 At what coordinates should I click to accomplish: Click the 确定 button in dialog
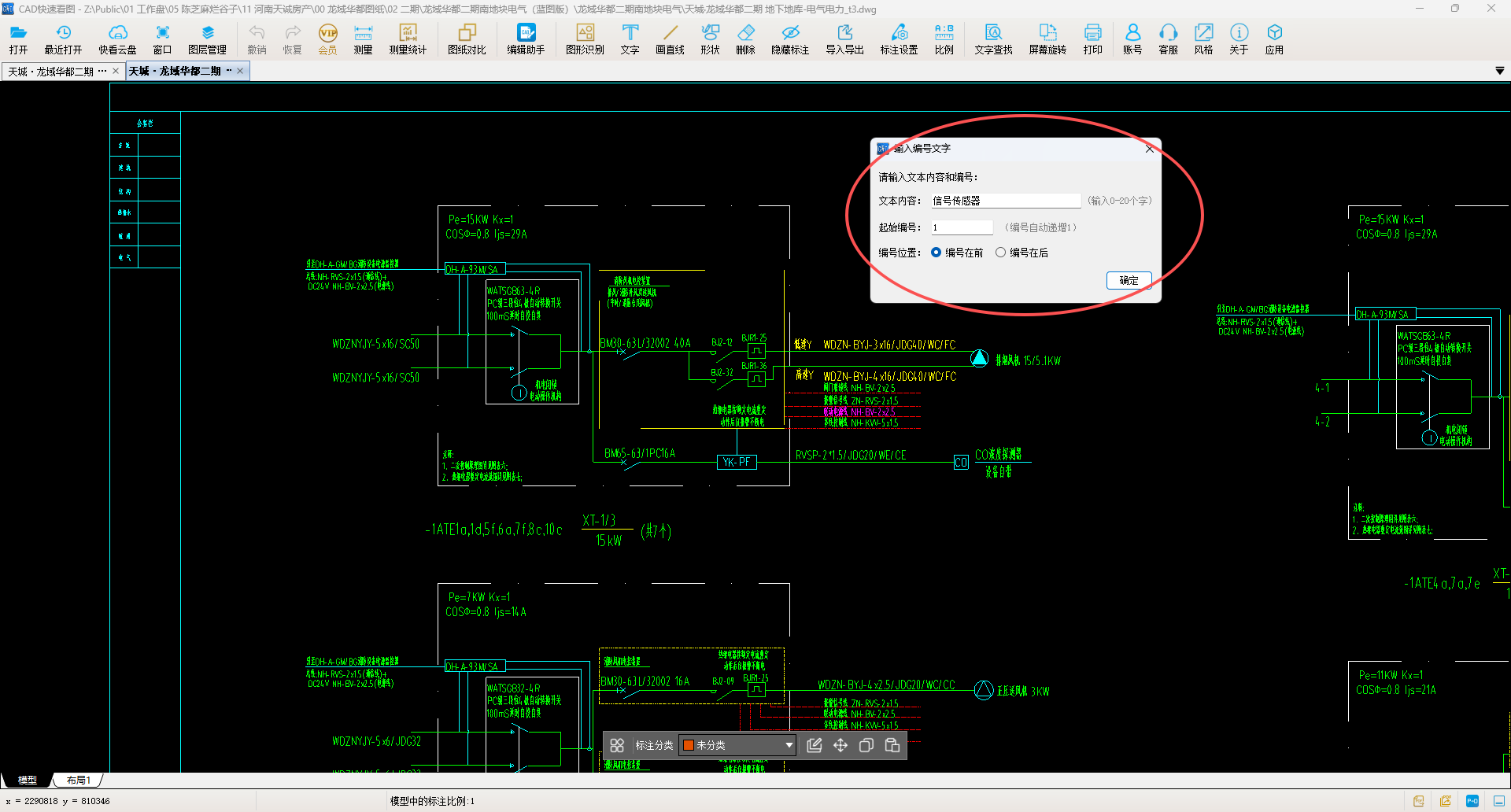[1129, 280]
